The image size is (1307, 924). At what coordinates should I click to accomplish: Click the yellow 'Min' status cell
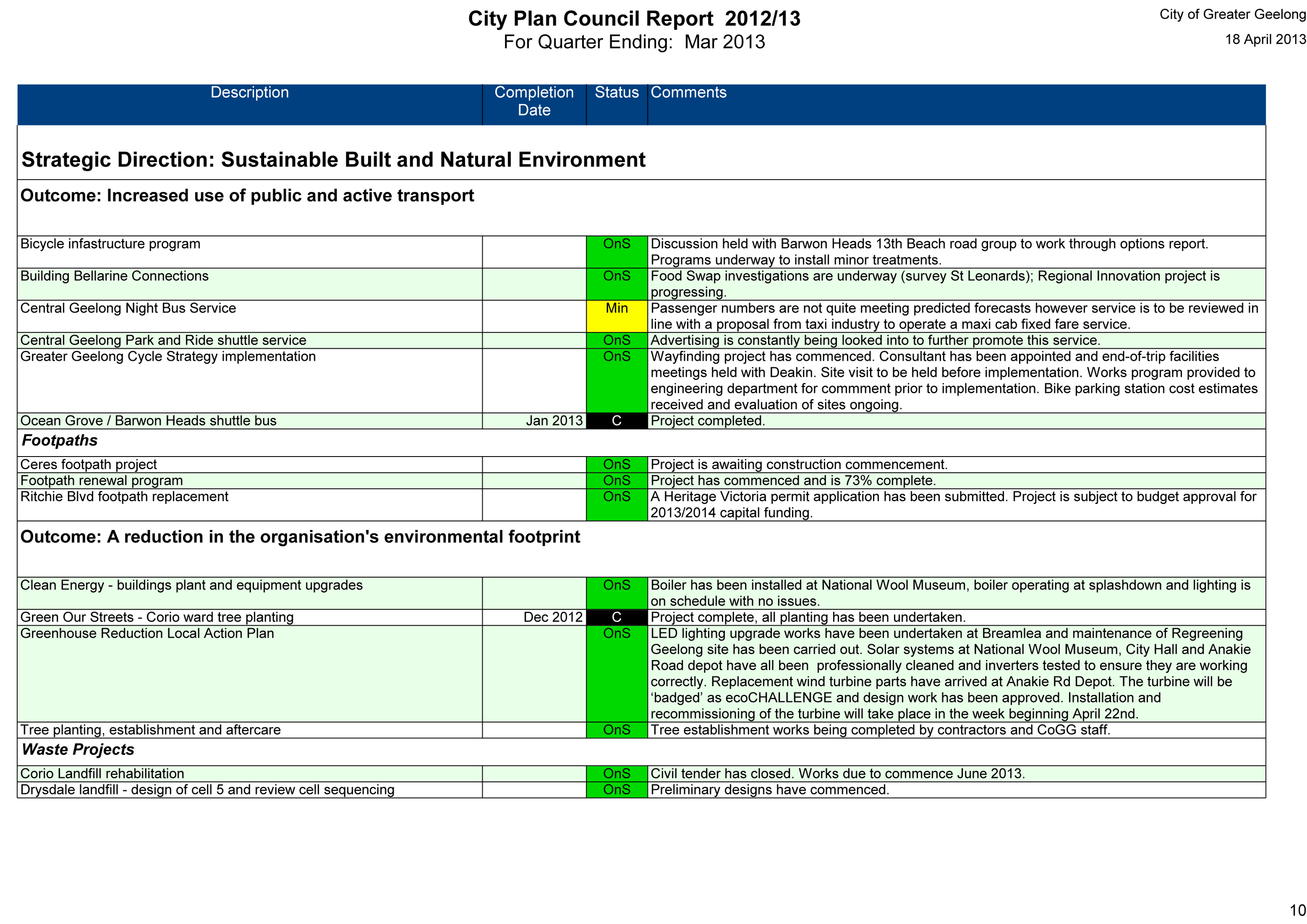pos(616,317)
